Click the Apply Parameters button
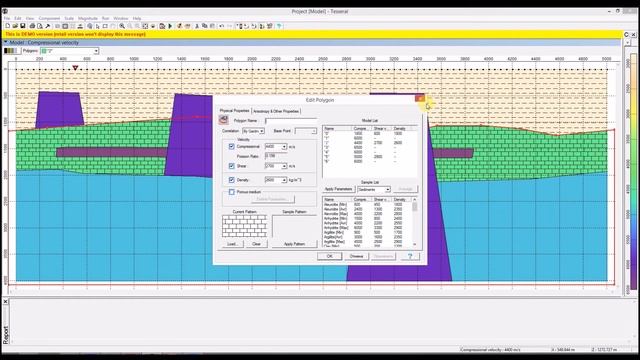This screenshot has width=640, height=360. pos(338,189)
